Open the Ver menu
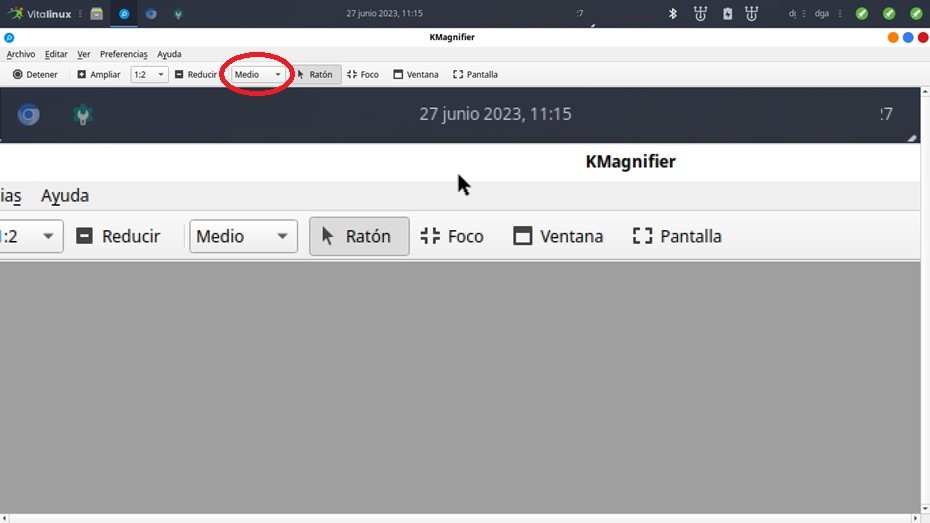 point(84,54)
